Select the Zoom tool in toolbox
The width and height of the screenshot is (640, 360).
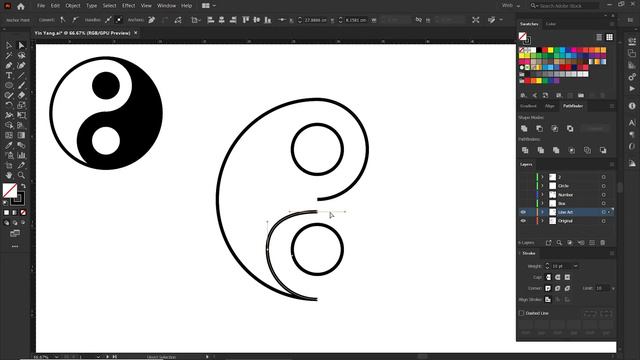tap(21, 175)
